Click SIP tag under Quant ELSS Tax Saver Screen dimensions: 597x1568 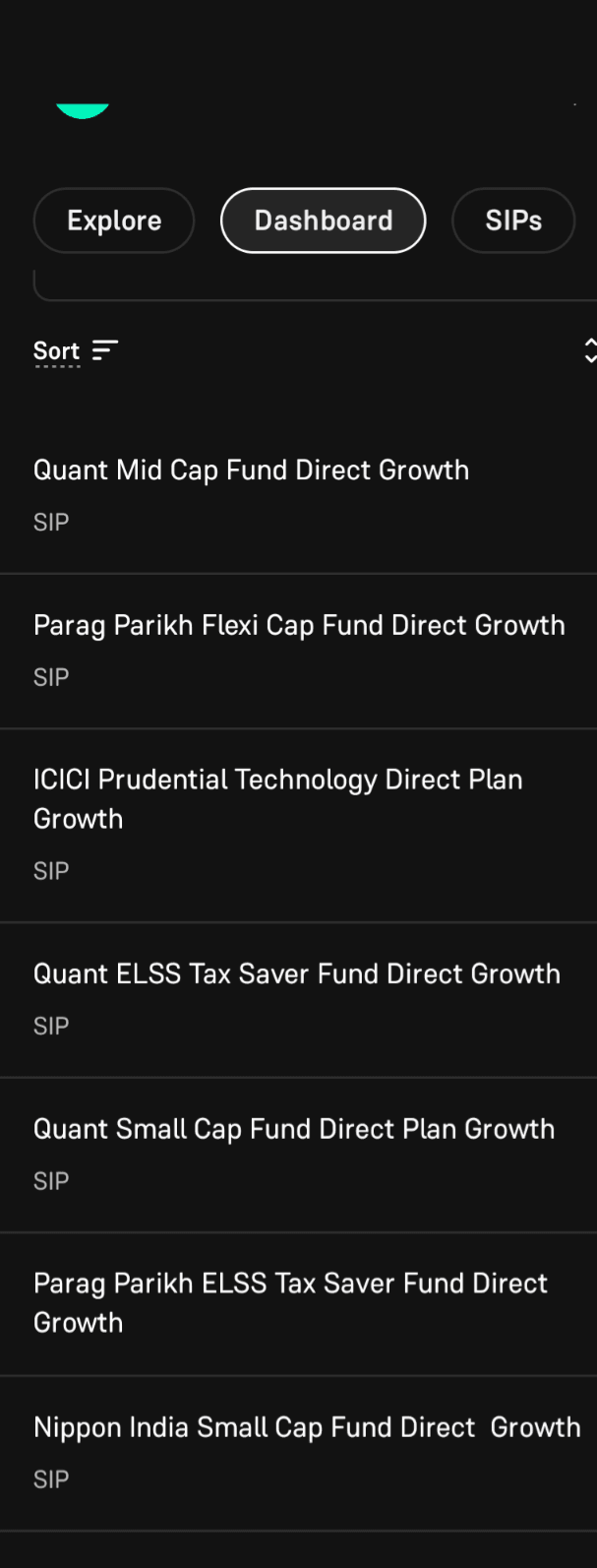(x=51, y=1026)
